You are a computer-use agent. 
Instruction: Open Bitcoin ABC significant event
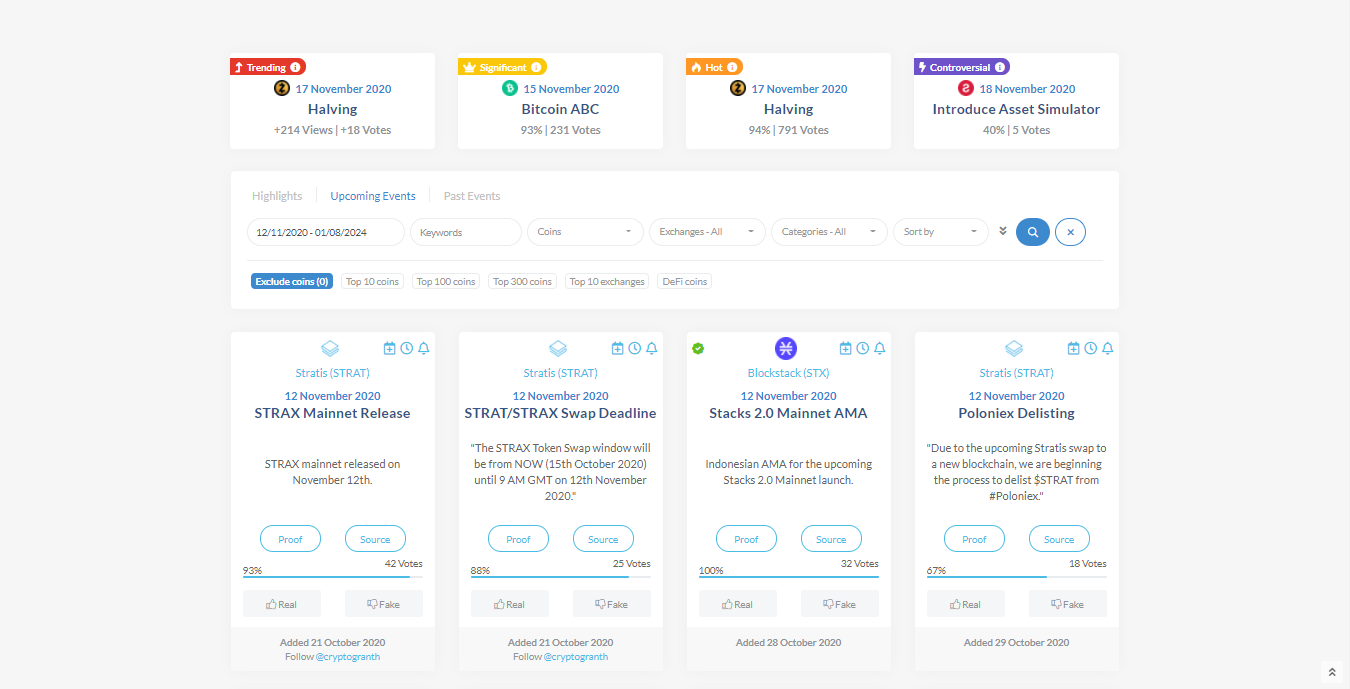(561, 109)
